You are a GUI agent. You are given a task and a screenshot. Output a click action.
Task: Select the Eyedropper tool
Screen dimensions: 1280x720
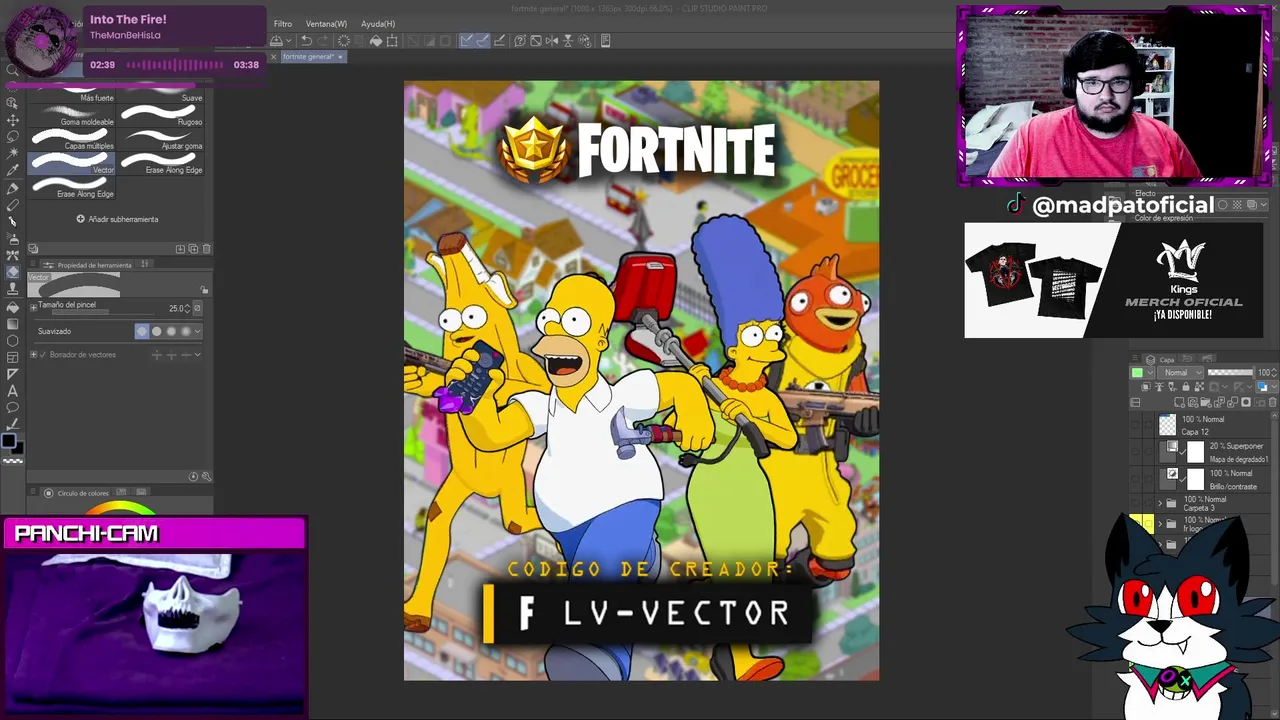(12, 170)
